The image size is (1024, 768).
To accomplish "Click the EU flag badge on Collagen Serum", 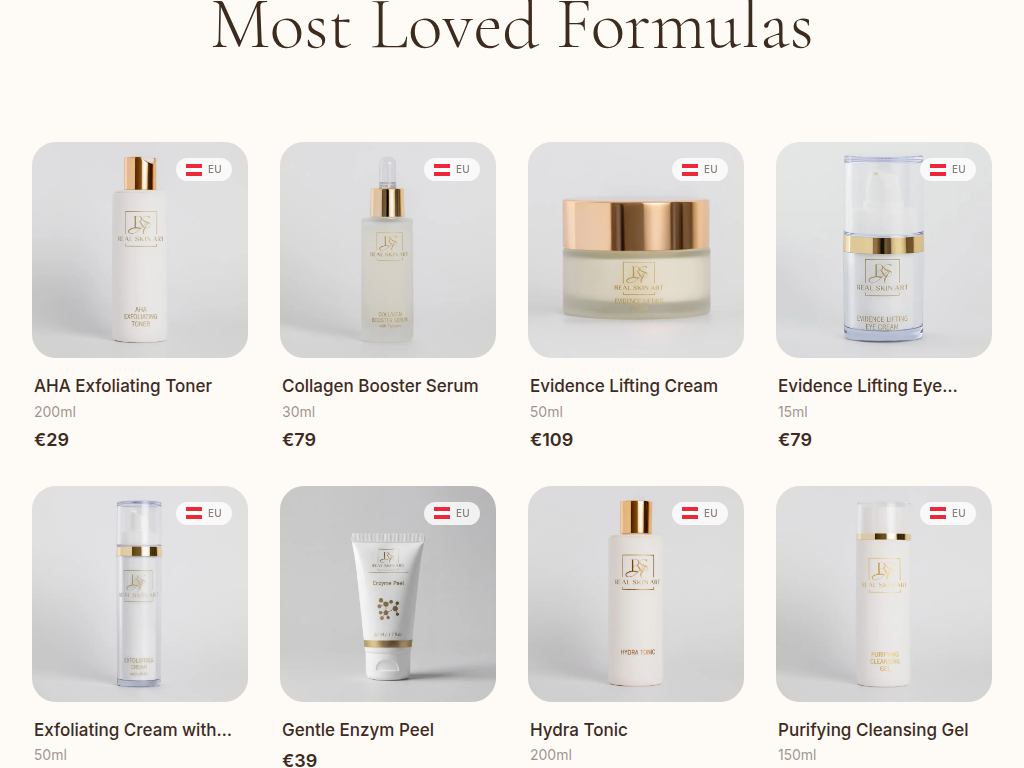I will (452, 169).
